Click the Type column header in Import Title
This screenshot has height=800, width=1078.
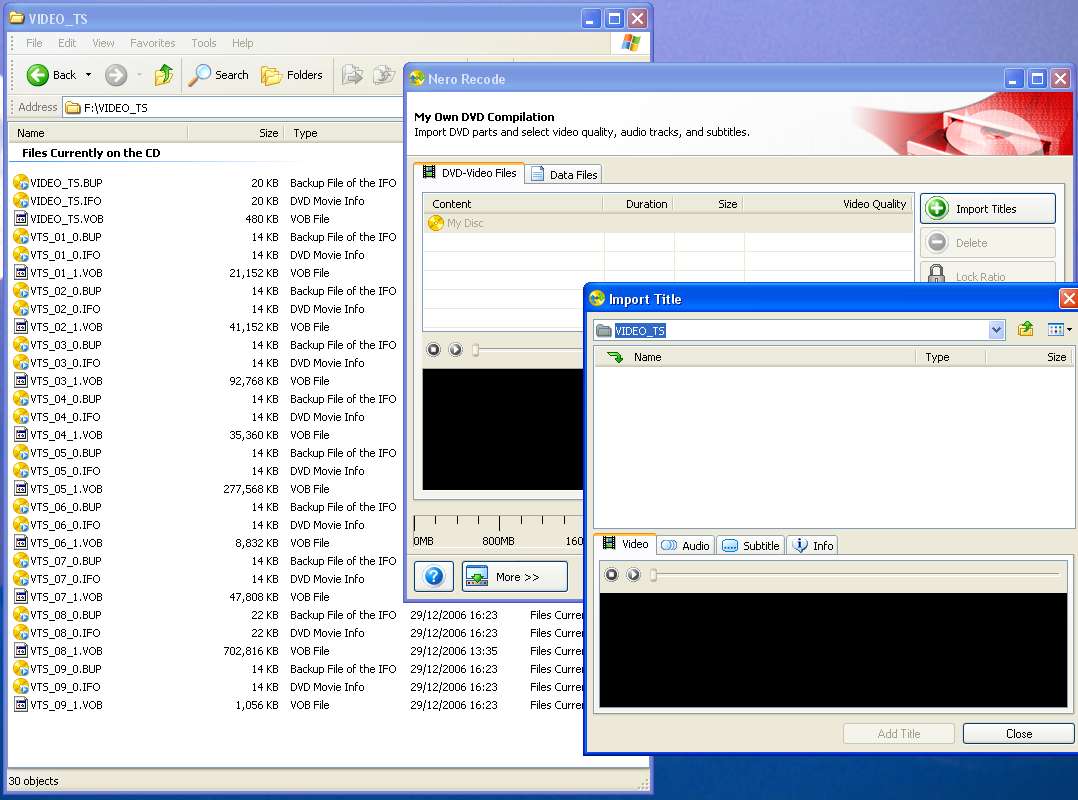pos(951,357)
